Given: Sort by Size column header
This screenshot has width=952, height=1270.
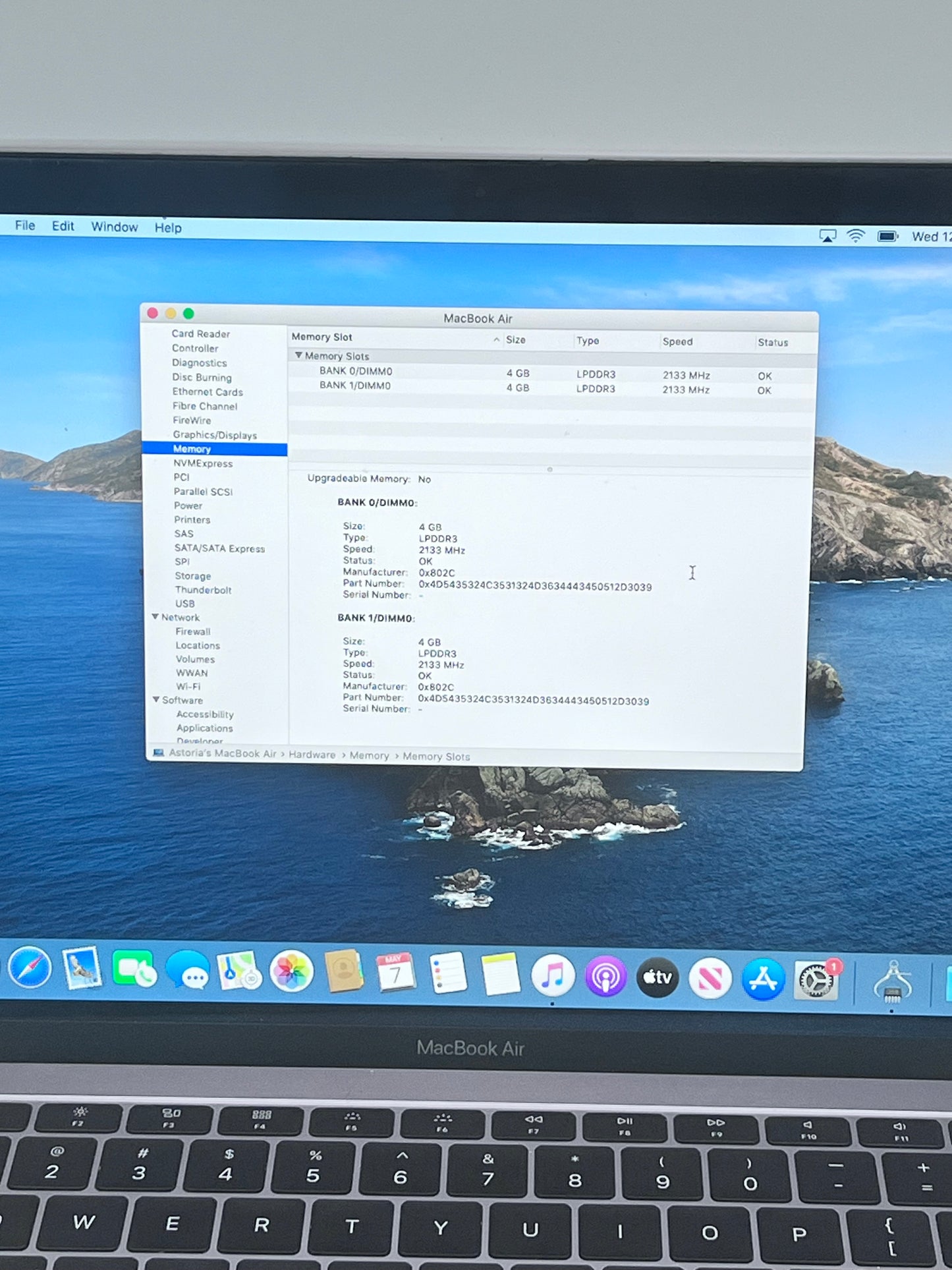Looking at the screenshot, I should [x=538, y=339].
